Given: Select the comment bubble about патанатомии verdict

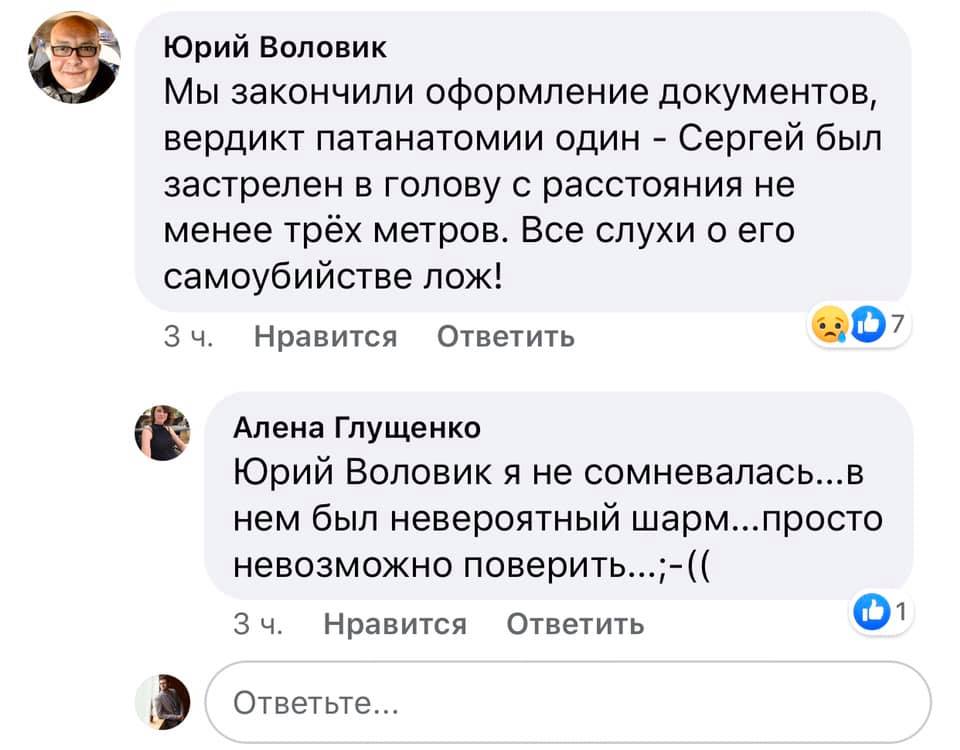Looking at the screenshot, I should 523,162.
